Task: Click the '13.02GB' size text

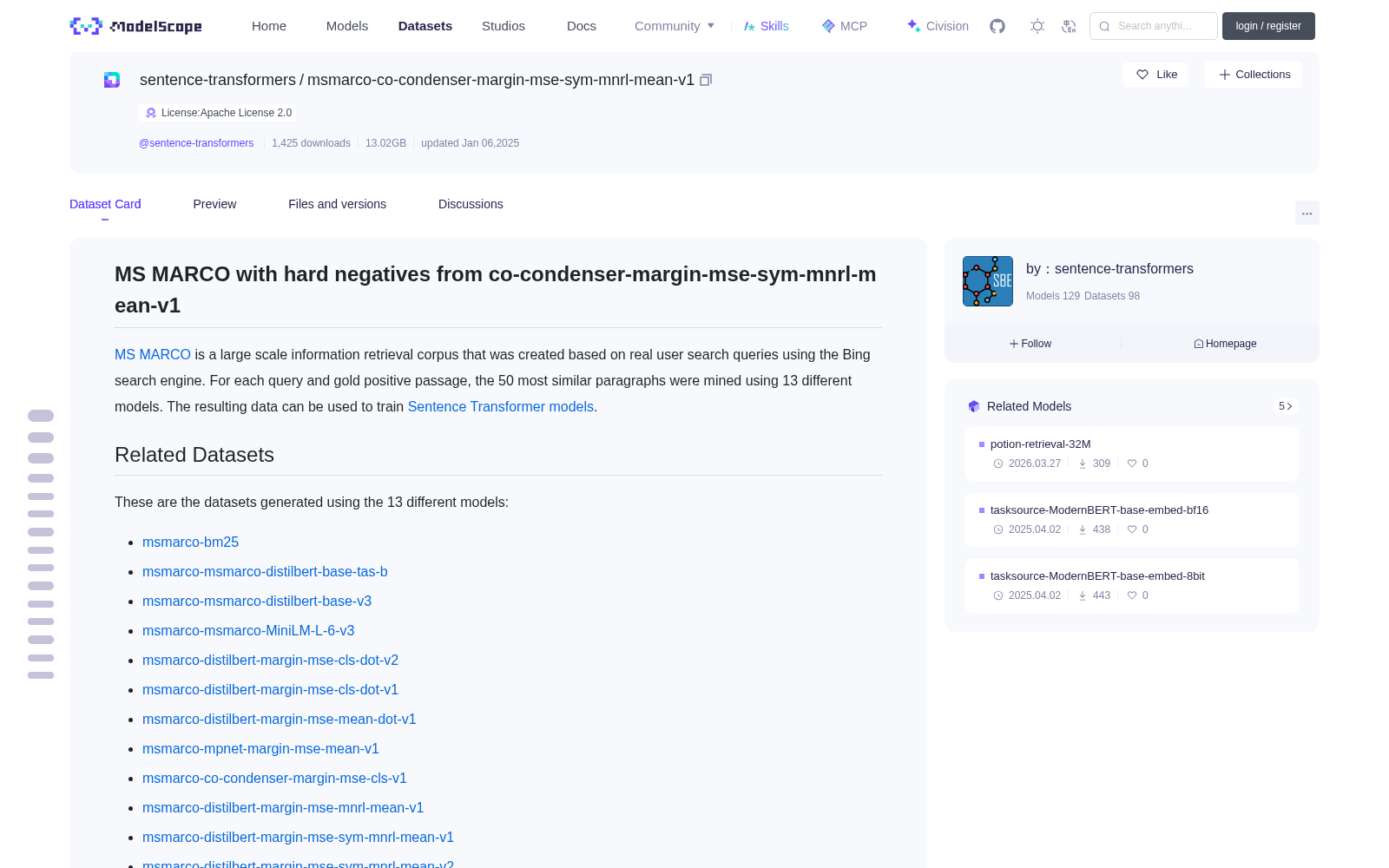Action: 385,143
